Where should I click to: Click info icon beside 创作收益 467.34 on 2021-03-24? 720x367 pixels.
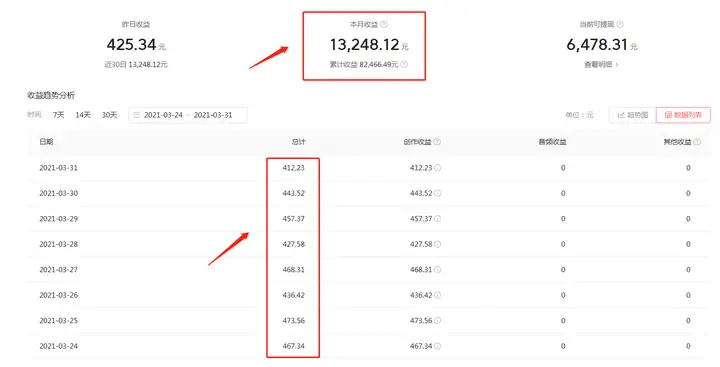438,346
